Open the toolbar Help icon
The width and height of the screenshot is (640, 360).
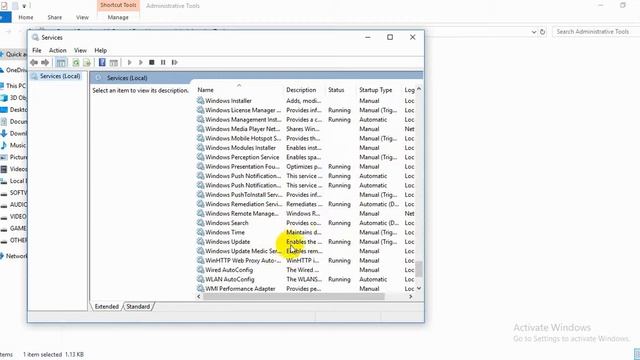click(102, 62)
